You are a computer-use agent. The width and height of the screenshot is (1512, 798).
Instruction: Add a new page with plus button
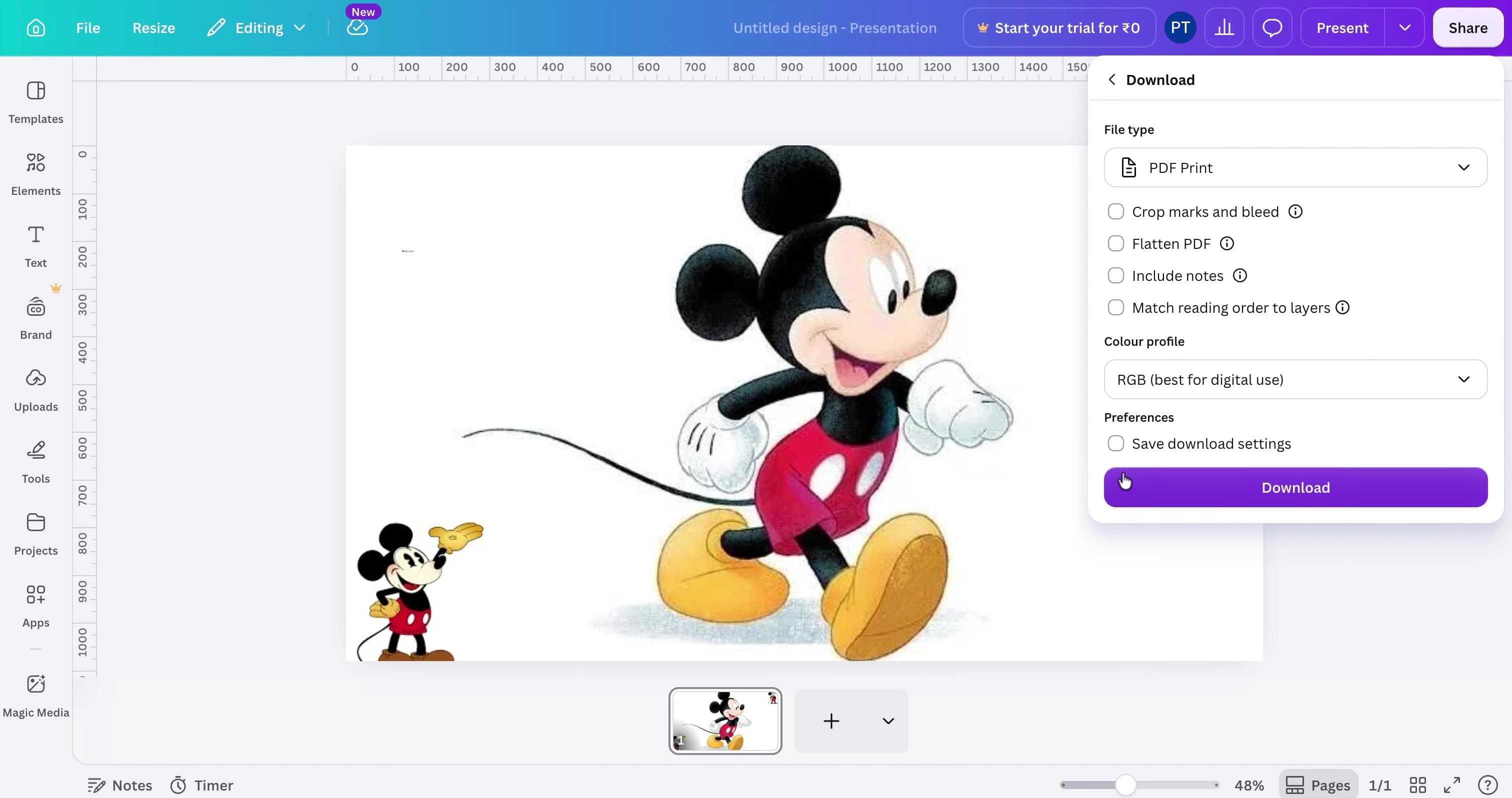pyautogui.click(x=831, y=721)
